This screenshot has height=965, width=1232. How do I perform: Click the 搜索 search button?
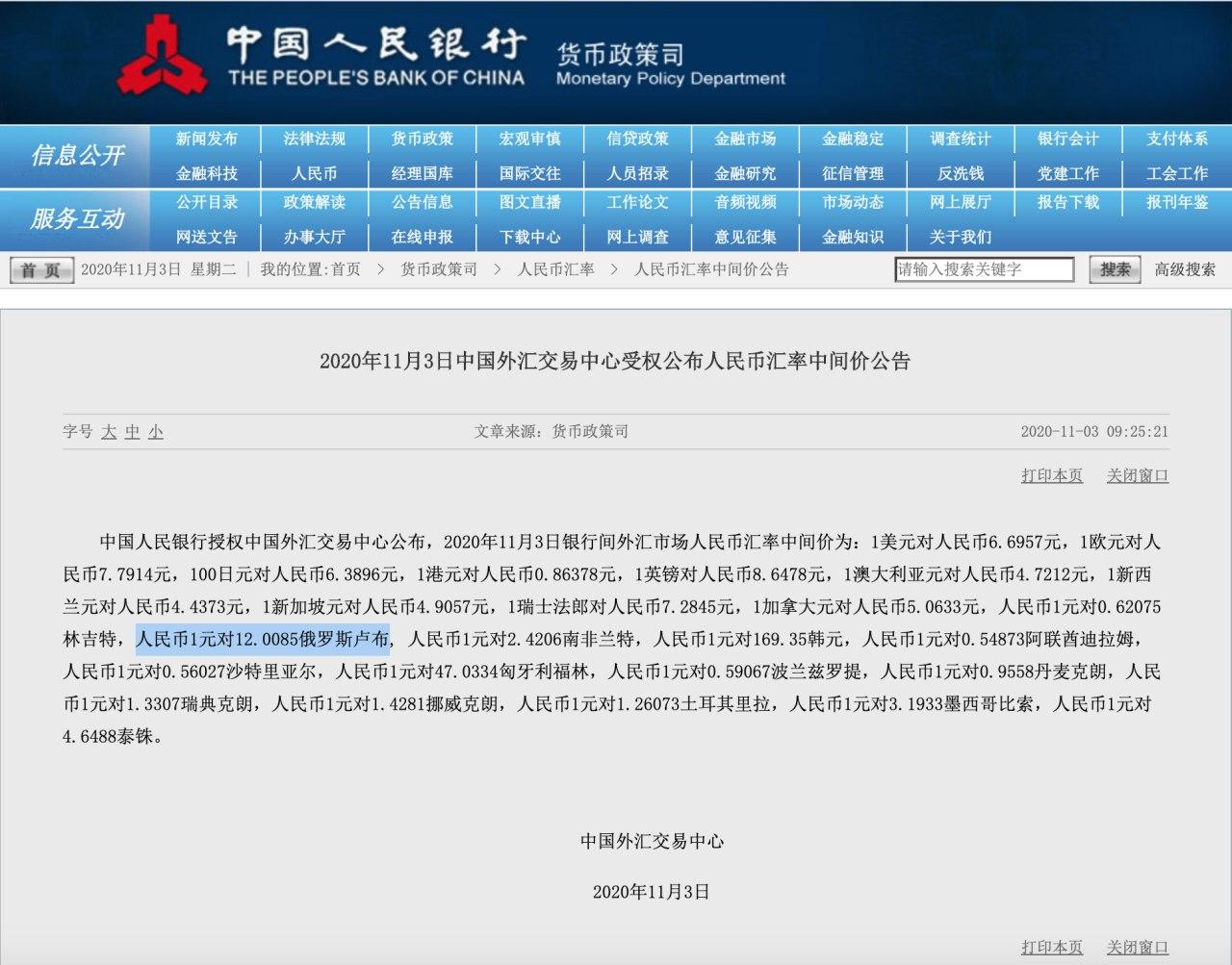[1116, 269]
